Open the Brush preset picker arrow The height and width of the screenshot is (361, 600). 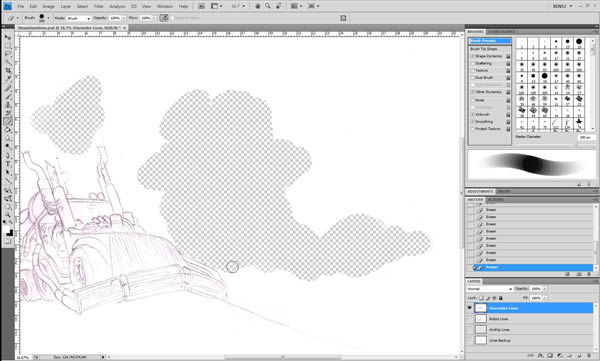pyautogui.click(x=48, y=18)
